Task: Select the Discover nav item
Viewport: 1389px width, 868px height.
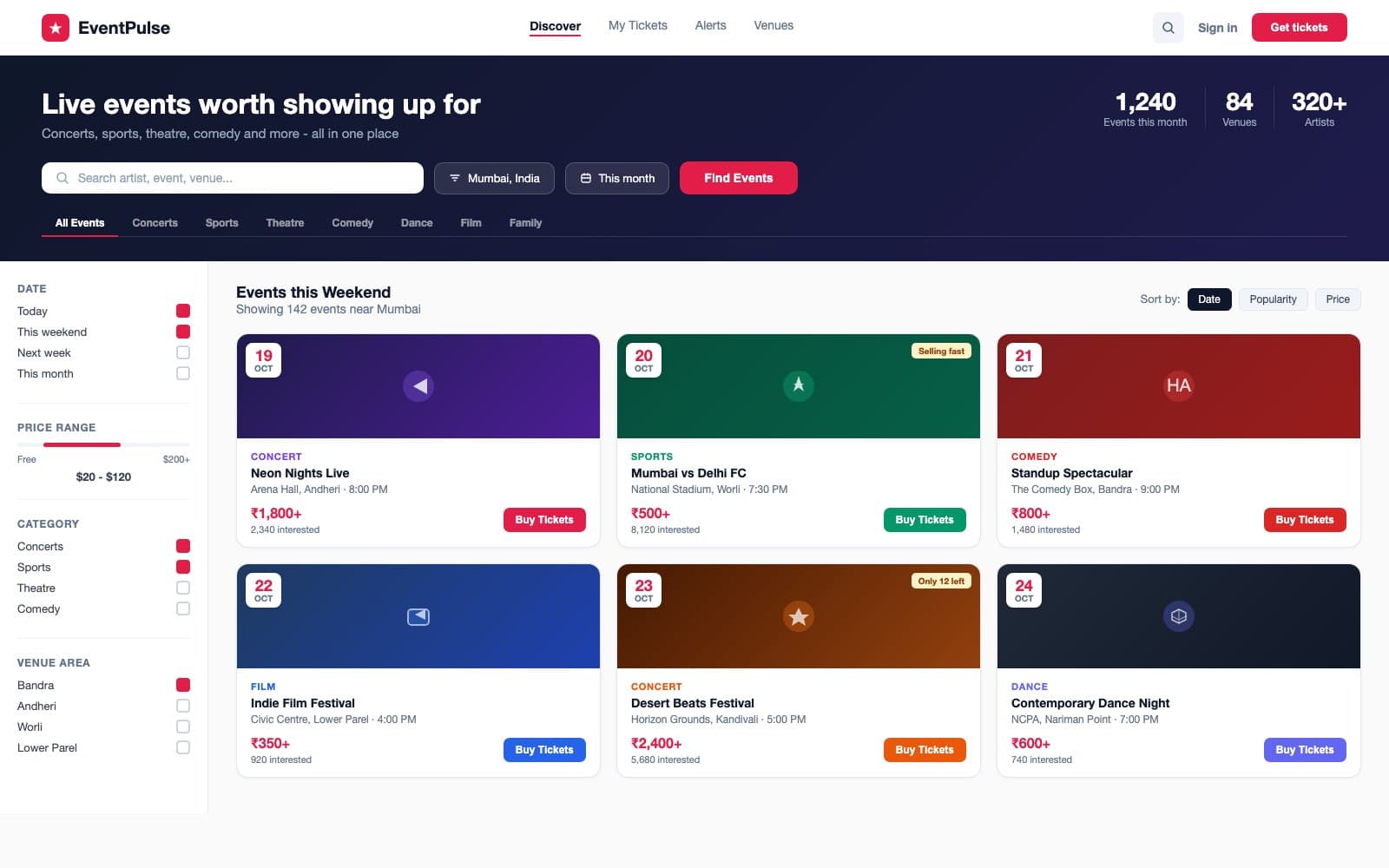Action: point(556,26)
